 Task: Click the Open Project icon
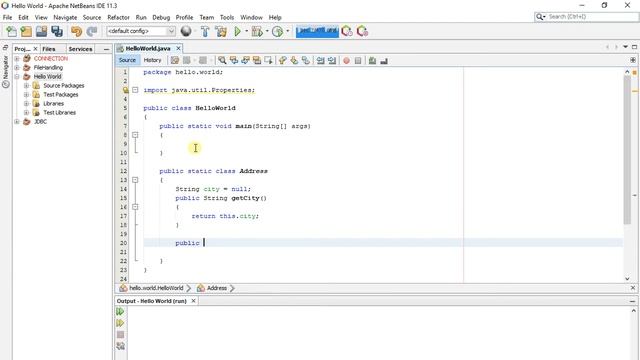[41, 31]
